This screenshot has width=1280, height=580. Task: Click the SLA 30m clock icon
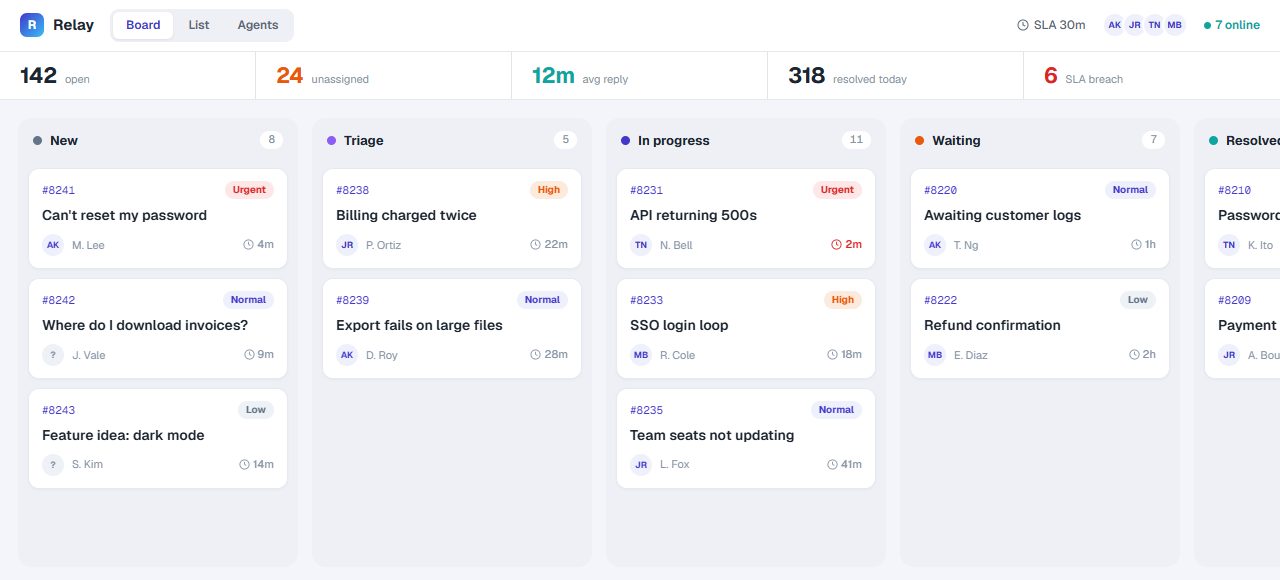(x=1023, y=25)
